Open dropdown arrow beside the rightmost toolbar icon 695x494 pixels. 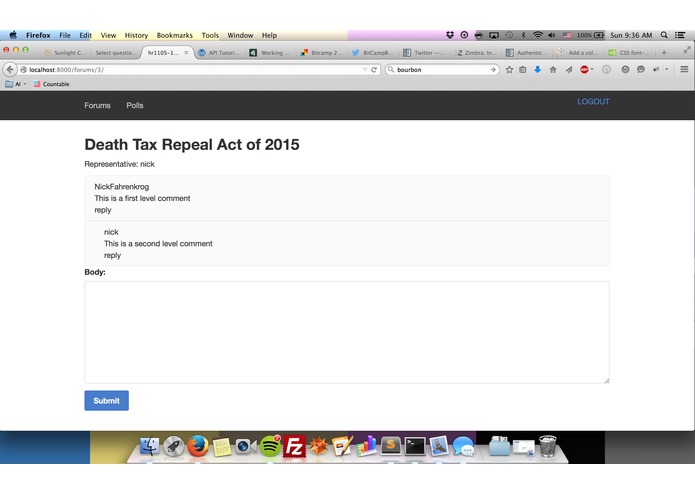tap(667, 70)
